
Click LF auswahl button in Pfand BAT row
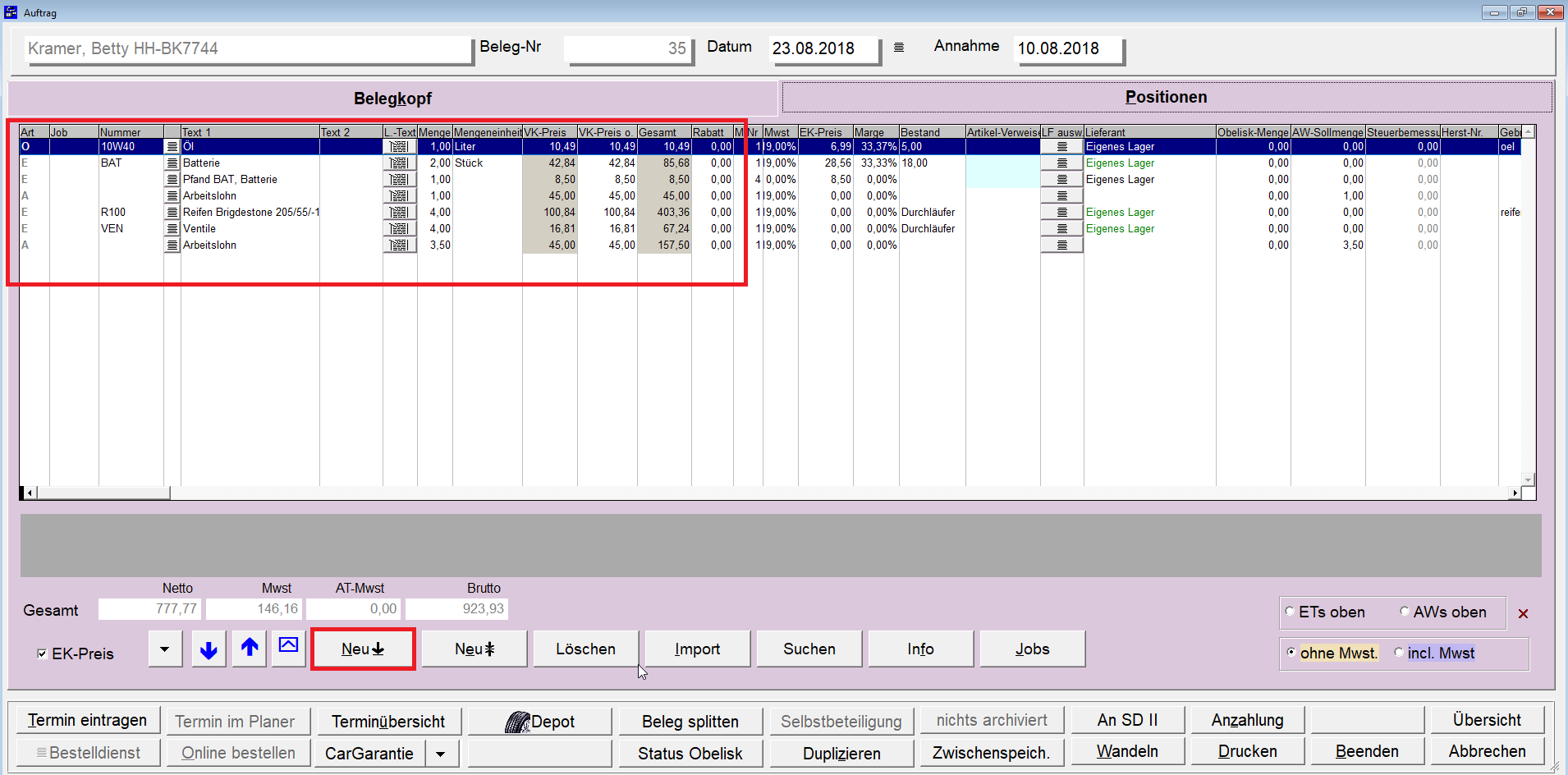(1062, 179)
